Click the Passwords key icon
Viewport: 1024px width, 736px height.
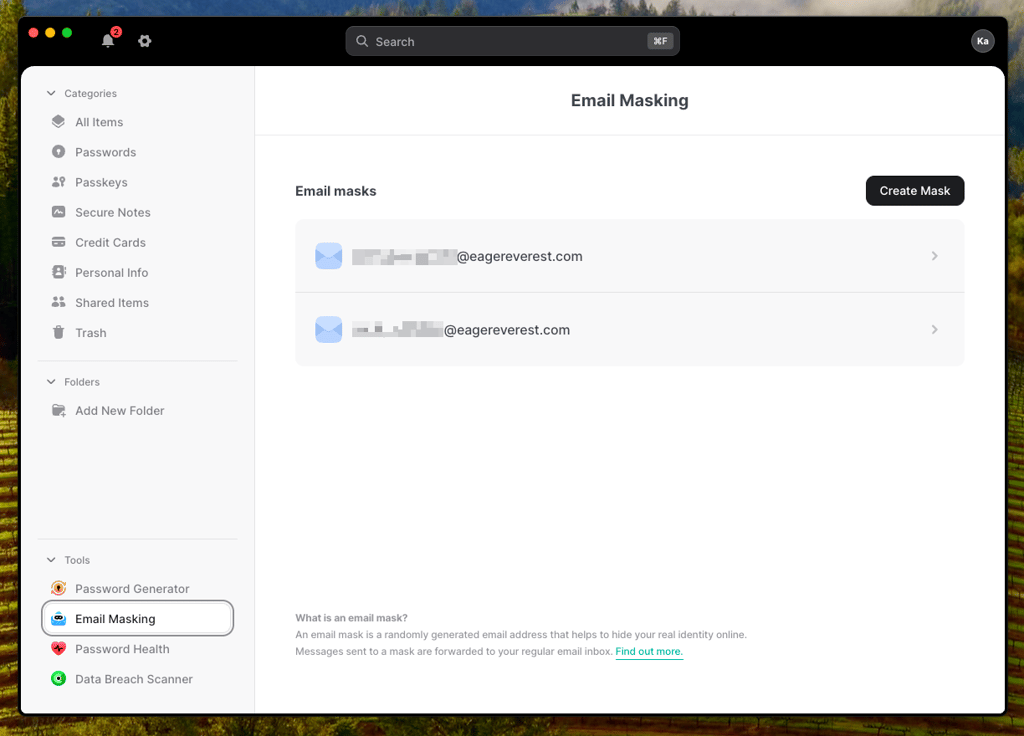(x=59, y=152)
